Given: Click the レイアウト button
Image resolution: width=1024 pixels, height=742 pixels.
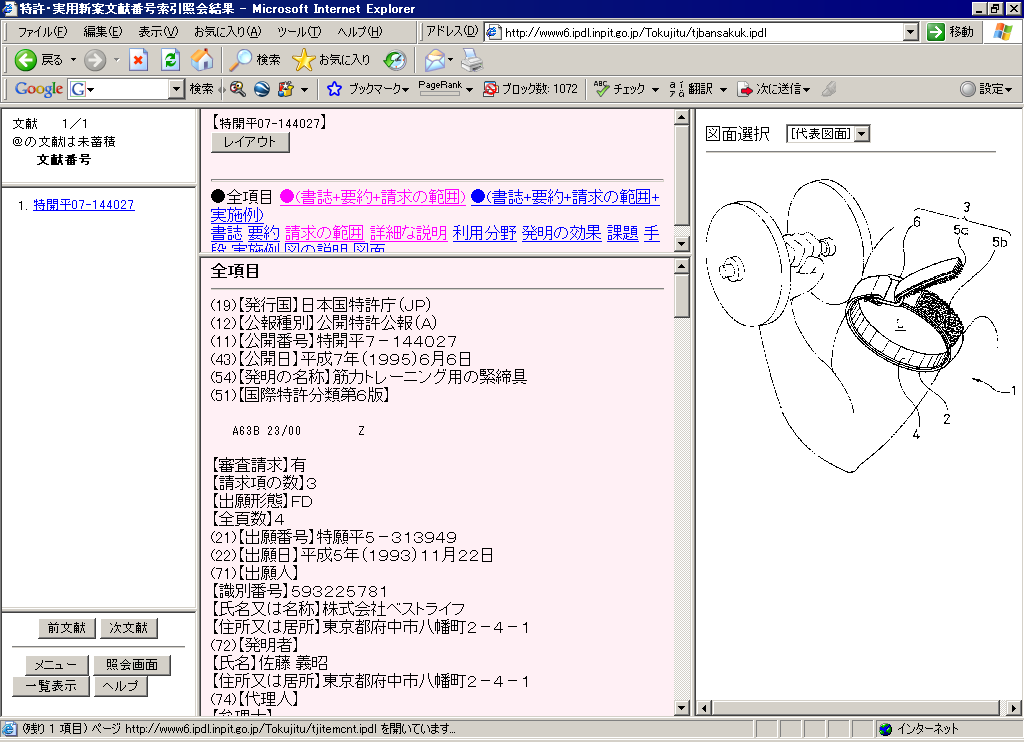Looking at the screenshot, I should click(x=250, y=142).
